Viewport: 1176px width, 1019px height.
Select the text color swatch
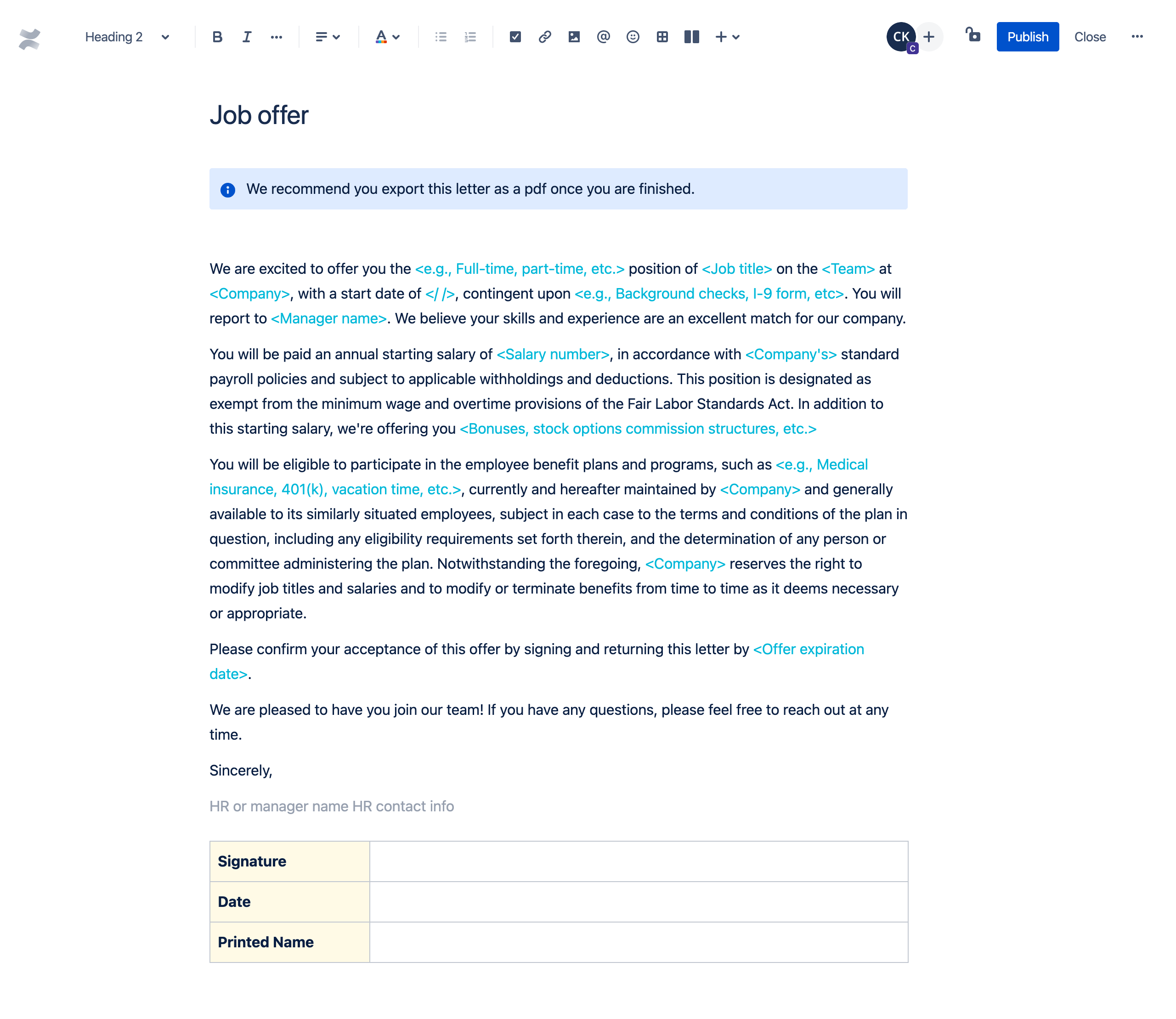coord(381,37)
